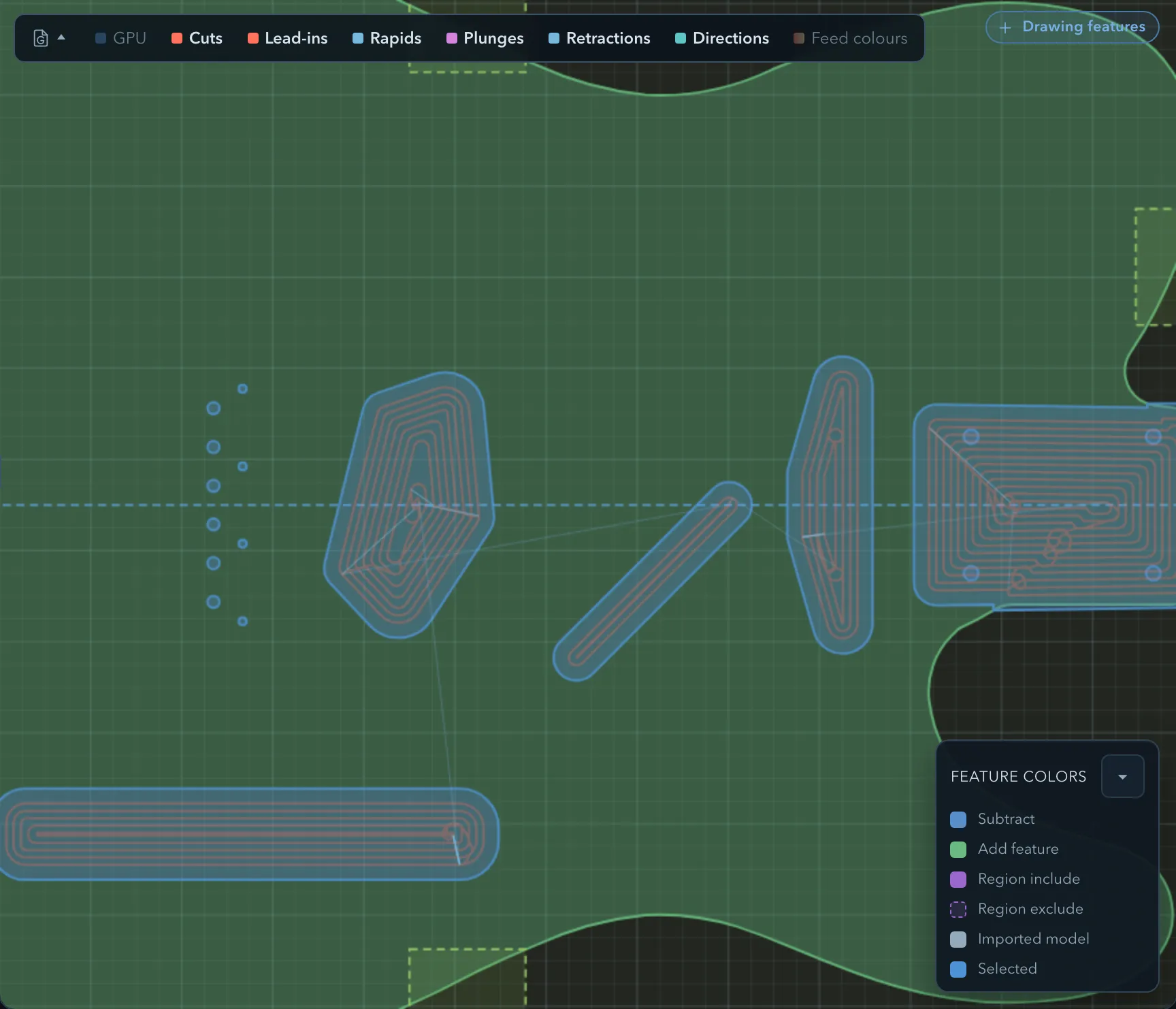Click the Add feature color swatch
The width and height of the screenshot is (1176, 1009).
tap(958, 849)
